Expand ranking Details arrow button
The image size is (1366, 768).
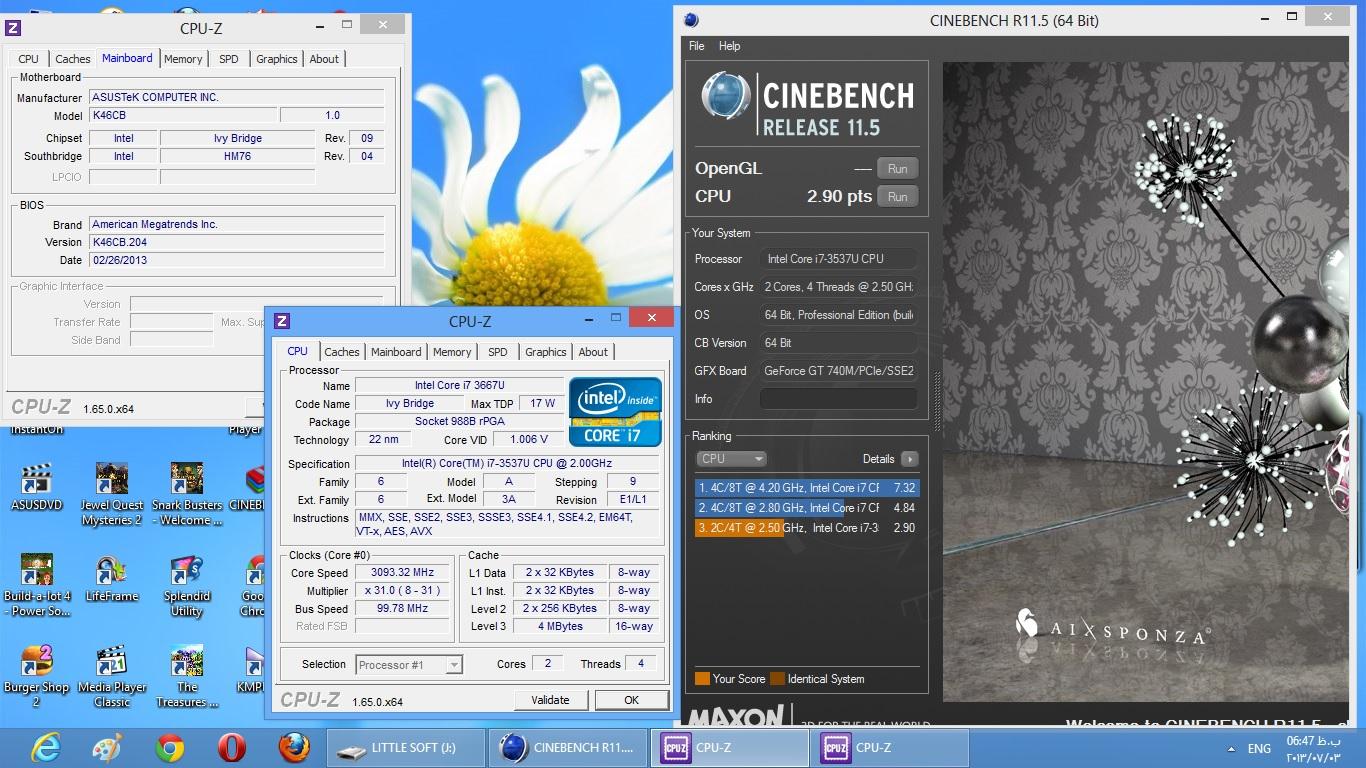click(909, 459)
